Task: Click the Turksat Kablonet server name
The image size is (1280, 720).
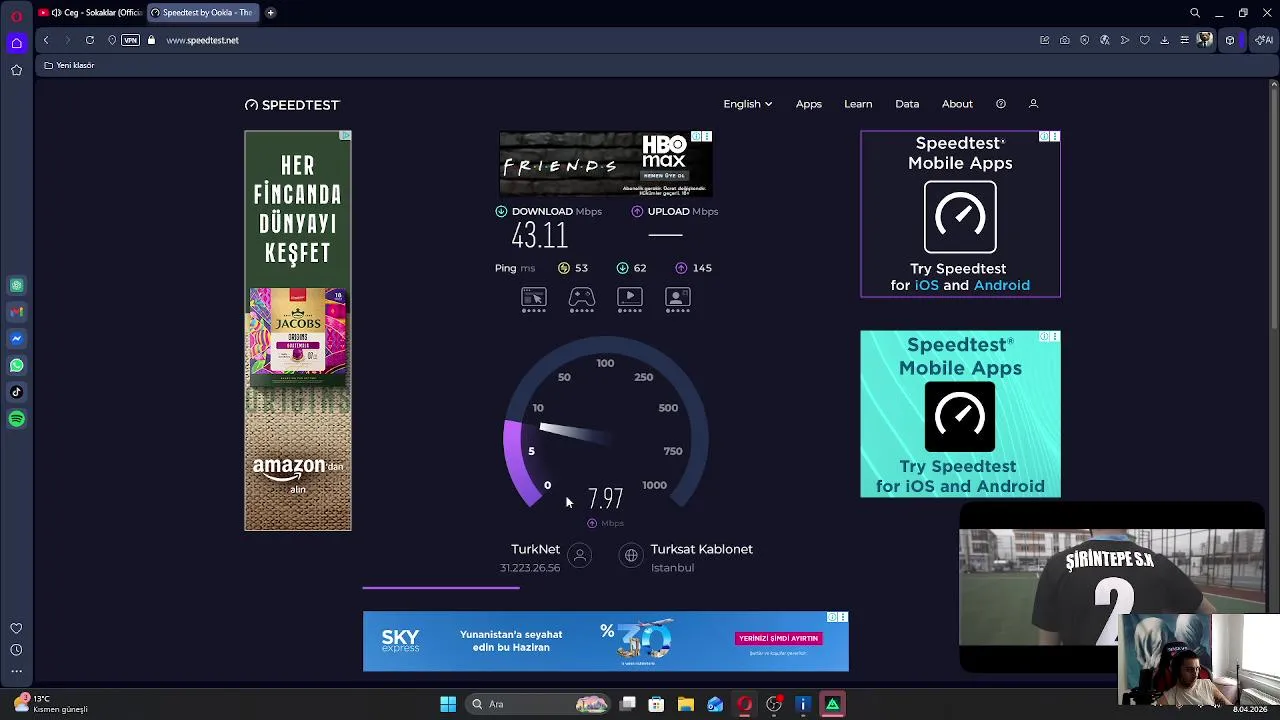Action: tap(701, 549)
